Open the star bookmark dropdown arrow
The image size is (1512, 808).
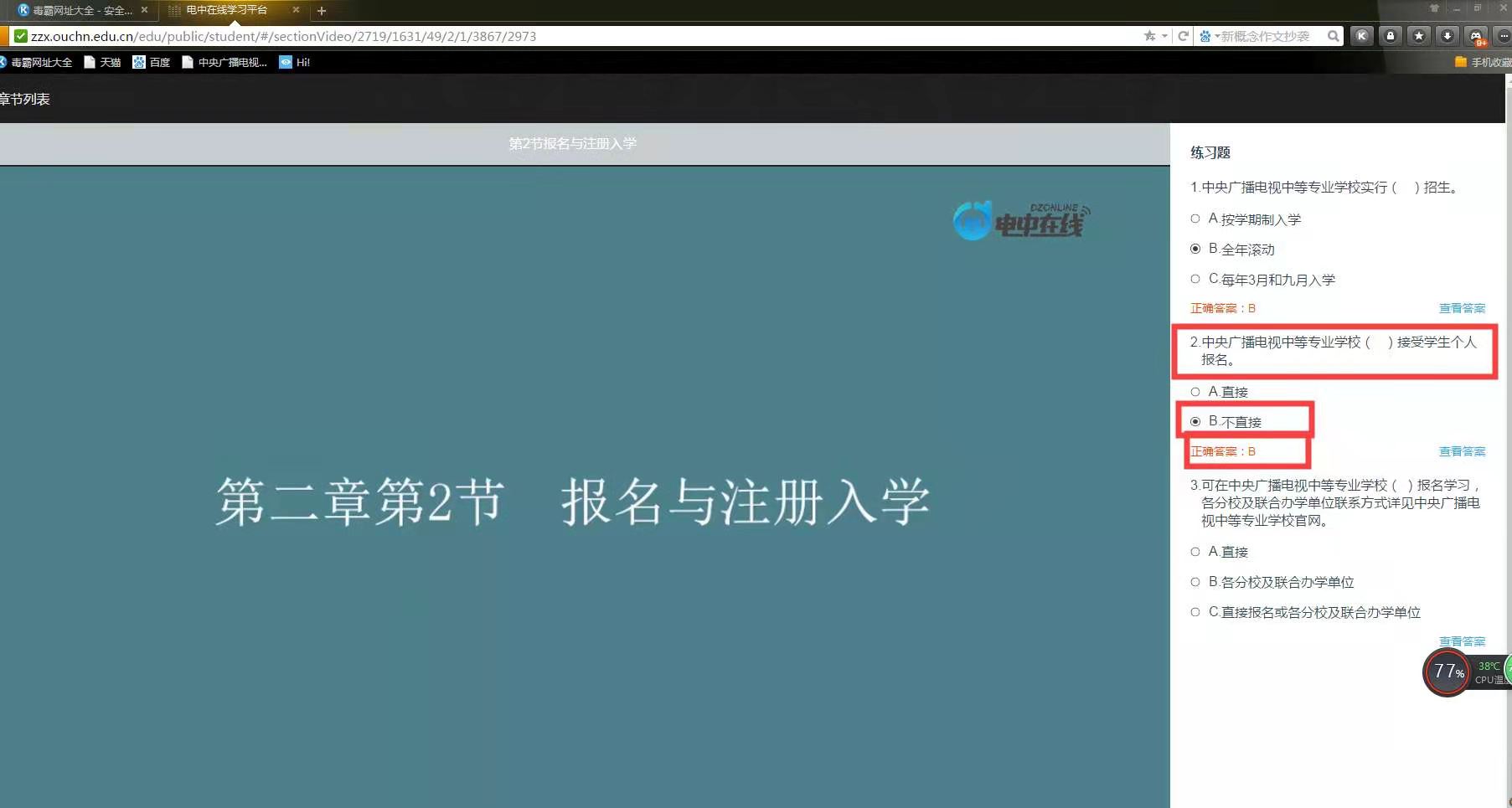pos(1164,36)
